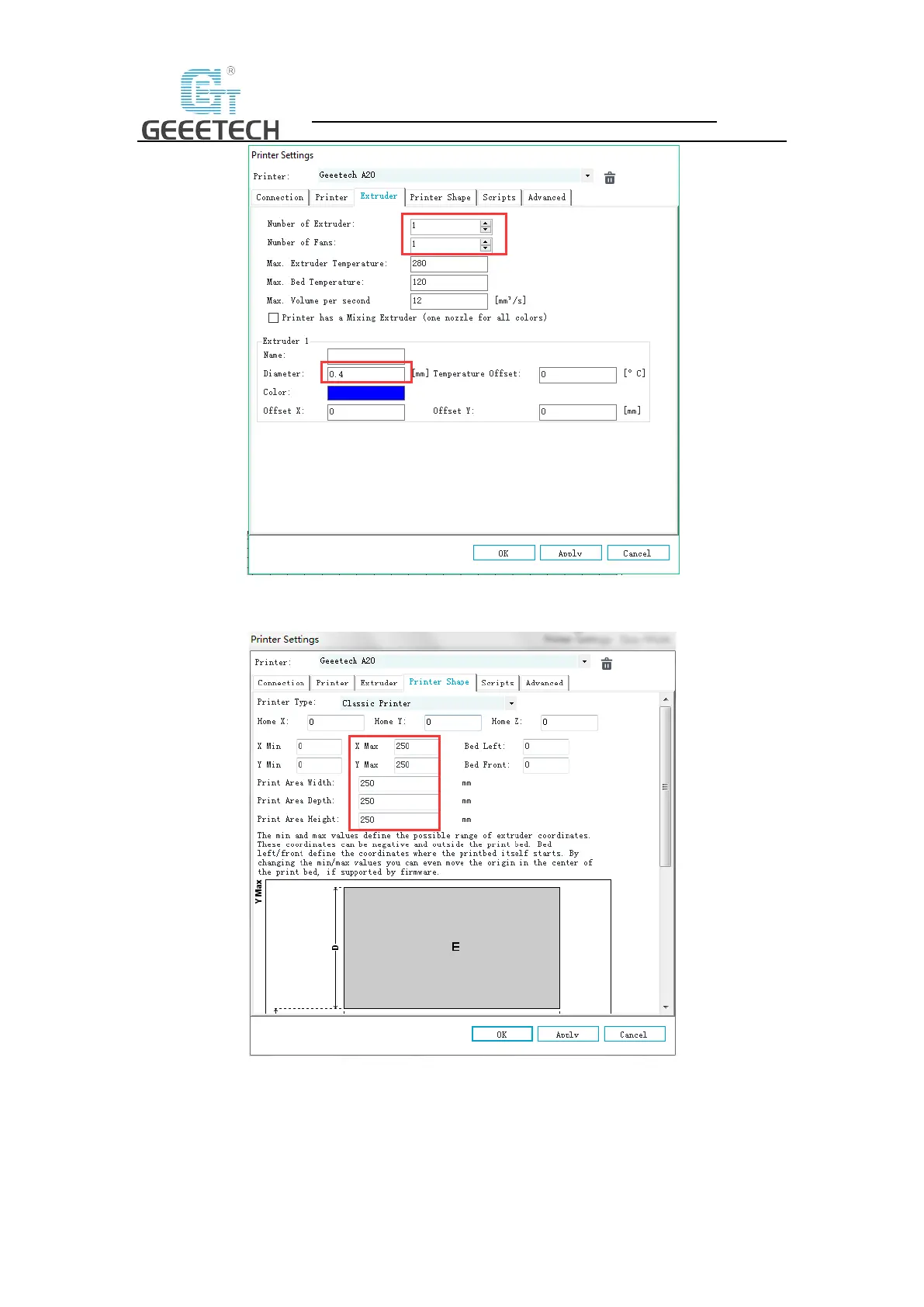Click the X Min field
Image resolution: width=924 pixels, height=1307 pixels.
click(319, 747)
